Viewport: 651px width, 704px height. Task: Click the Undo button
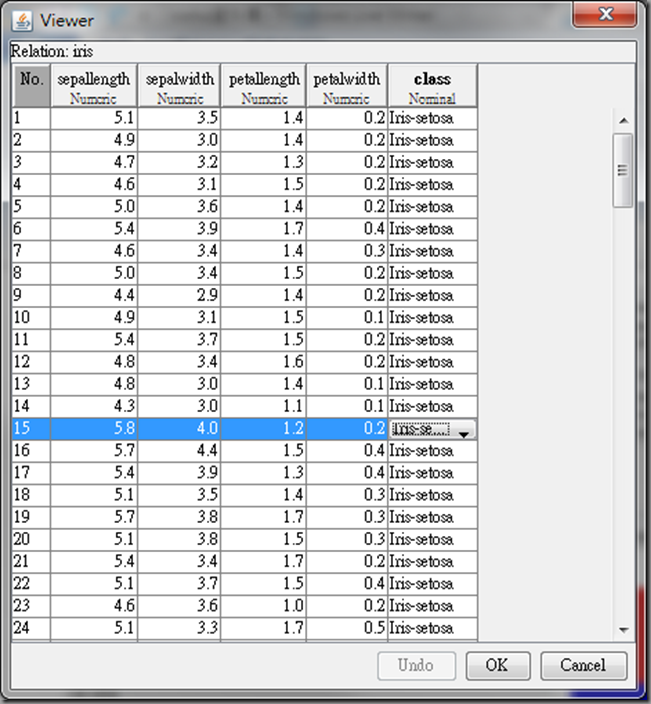tap(416, 665)
